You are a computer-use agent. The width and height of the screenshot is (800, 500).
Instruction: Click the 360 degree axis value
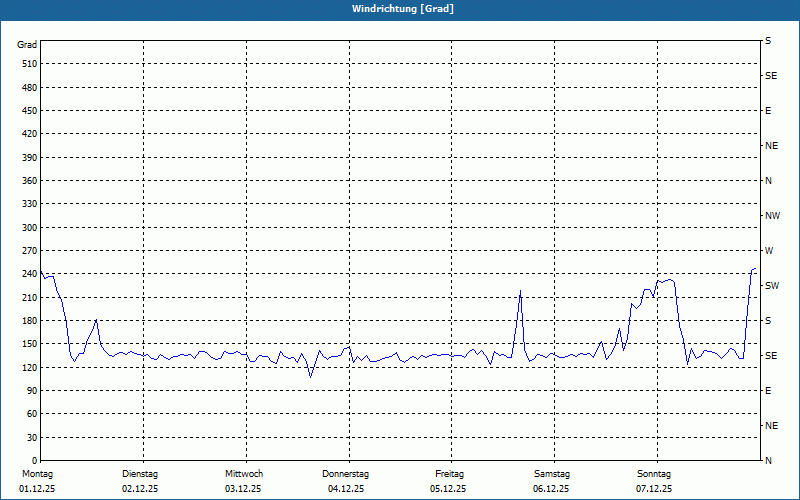(28, 181)
